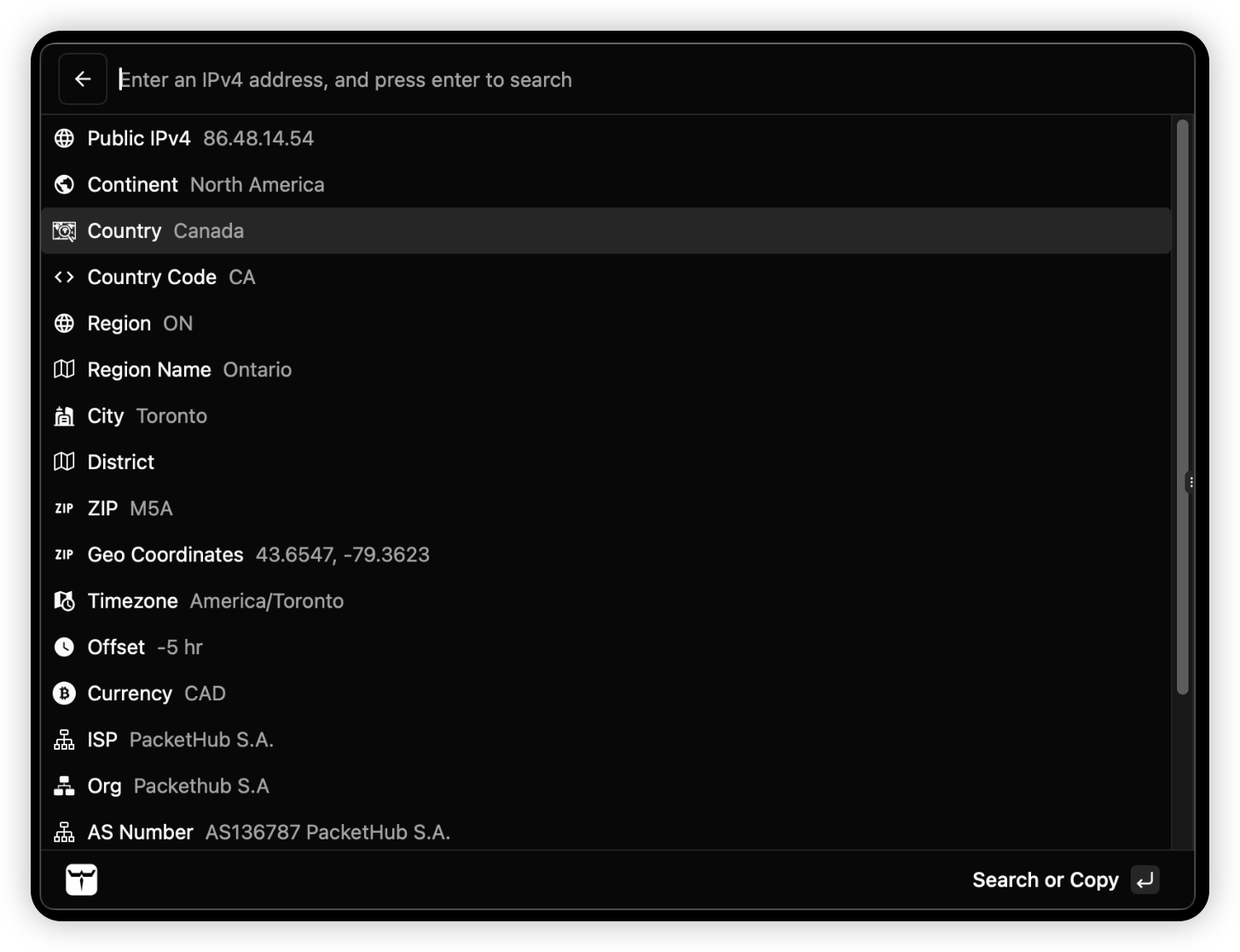Select the AS Number AS136787 row
1240x952 pixels.
[597, 832]
